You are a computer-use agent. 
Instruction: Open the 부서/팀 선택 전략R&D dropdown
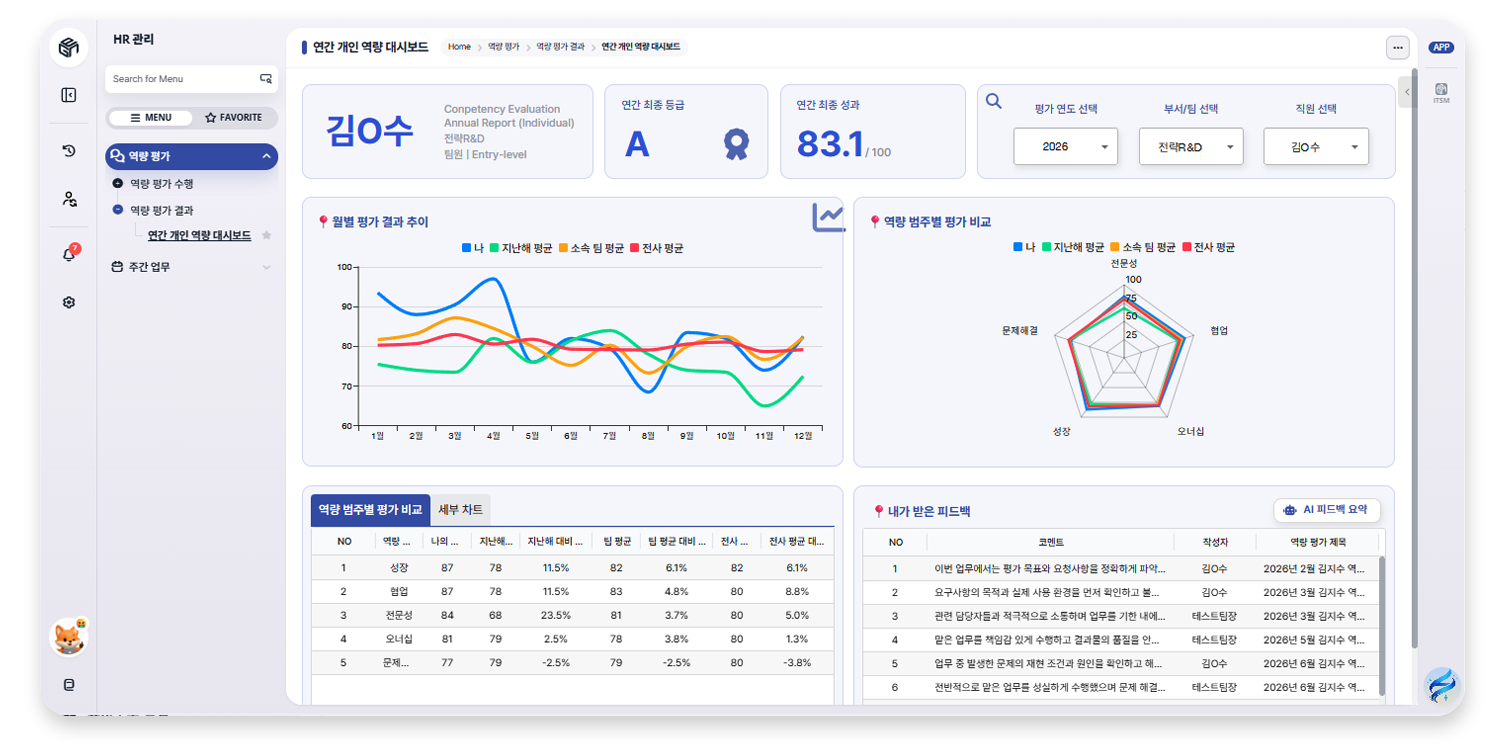[x=1190, y=146]
